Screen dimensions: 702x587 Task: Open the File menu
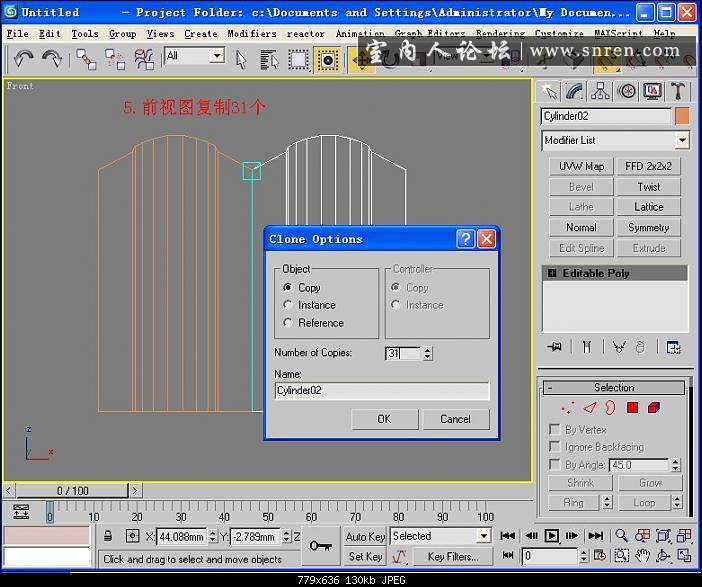pos(17,34)
